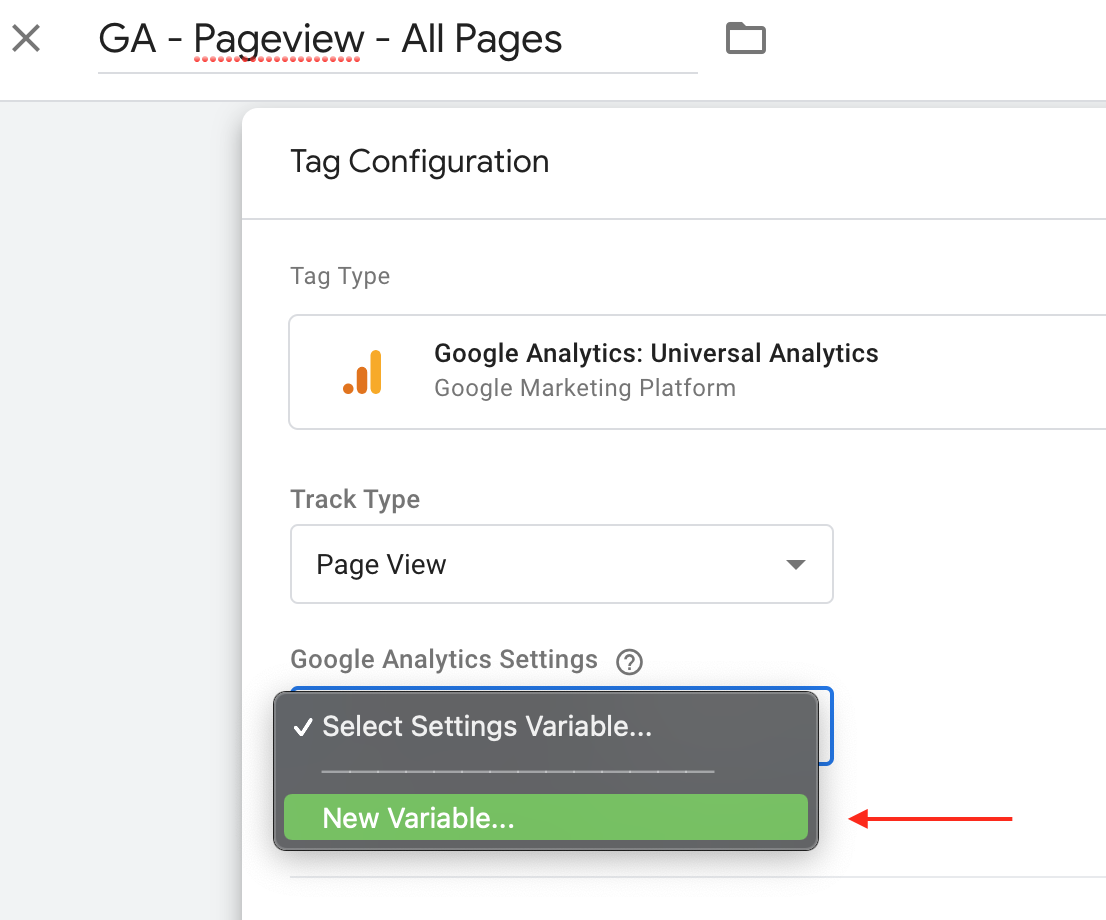The image size is (1106, 920).
Task: Select the Universal Analytics tag type card
Action: [697, 372]
